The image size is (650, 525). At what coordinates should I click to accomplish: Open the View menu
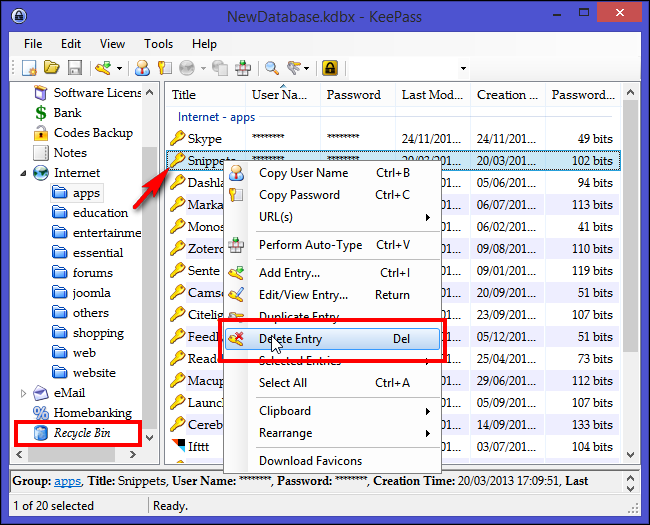point(112,44)
